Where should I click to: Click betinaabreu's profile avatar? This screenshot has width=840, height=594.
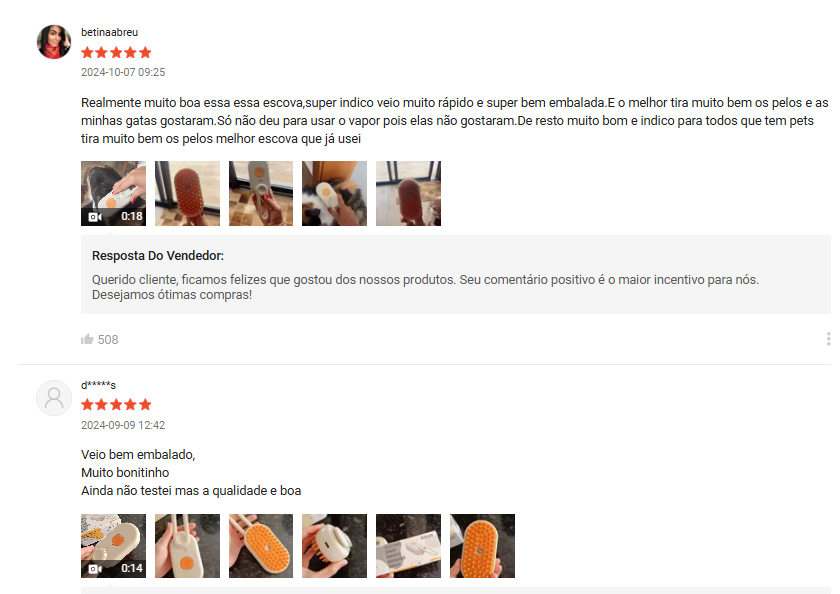54,42
